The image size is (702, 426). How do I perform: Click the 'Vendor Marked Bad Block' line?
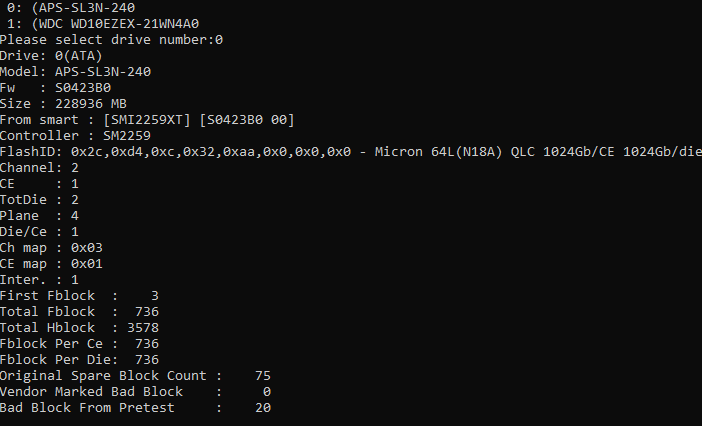click(135, 391)
